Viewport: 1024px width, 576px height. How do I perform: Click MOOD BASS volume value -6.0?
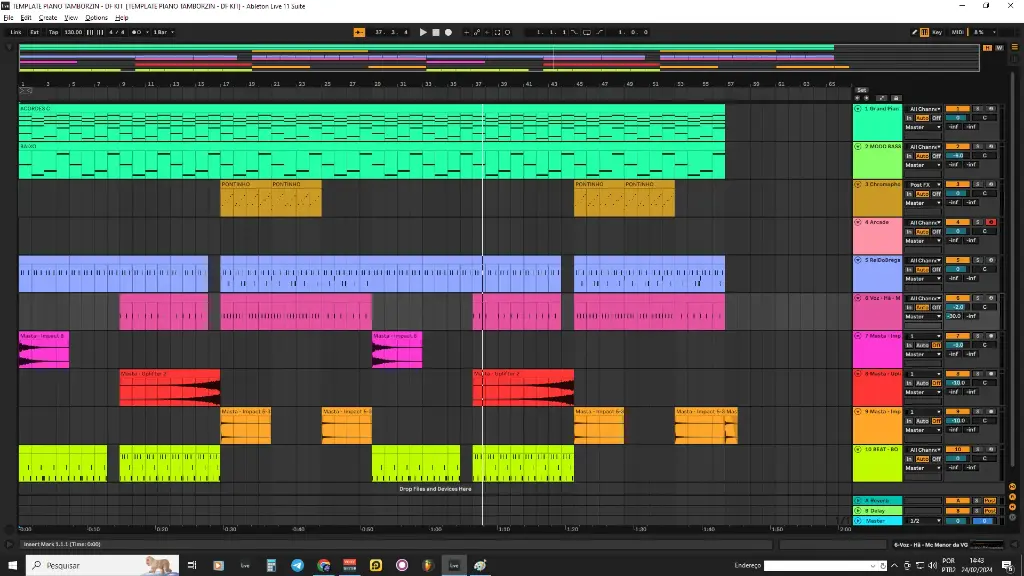[x=958, y=156]
